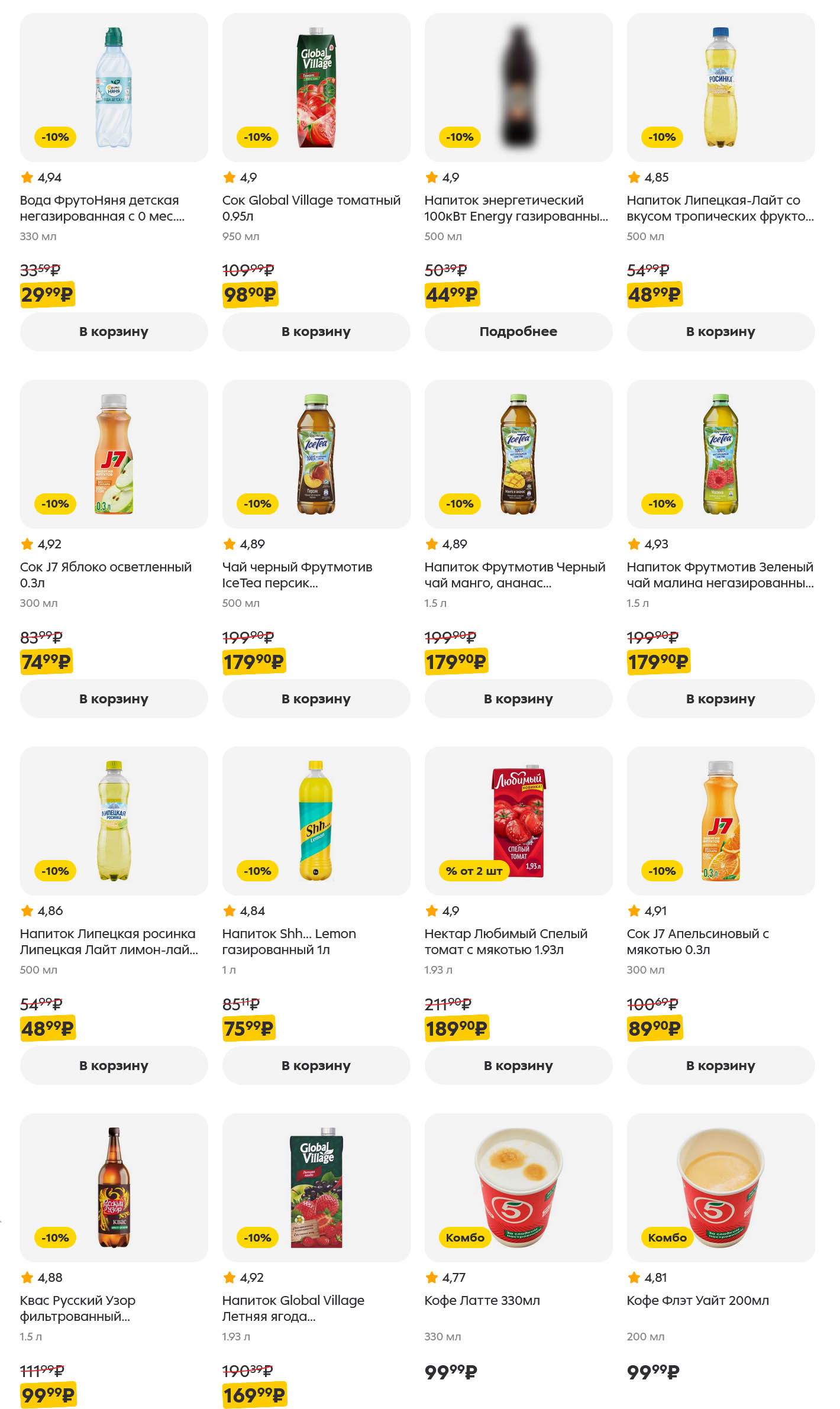Image resolution: width=840 pixels, height=1409 pixels.
Task: Click the star icon beside rating 4,94
Action: tap(27, 177)
